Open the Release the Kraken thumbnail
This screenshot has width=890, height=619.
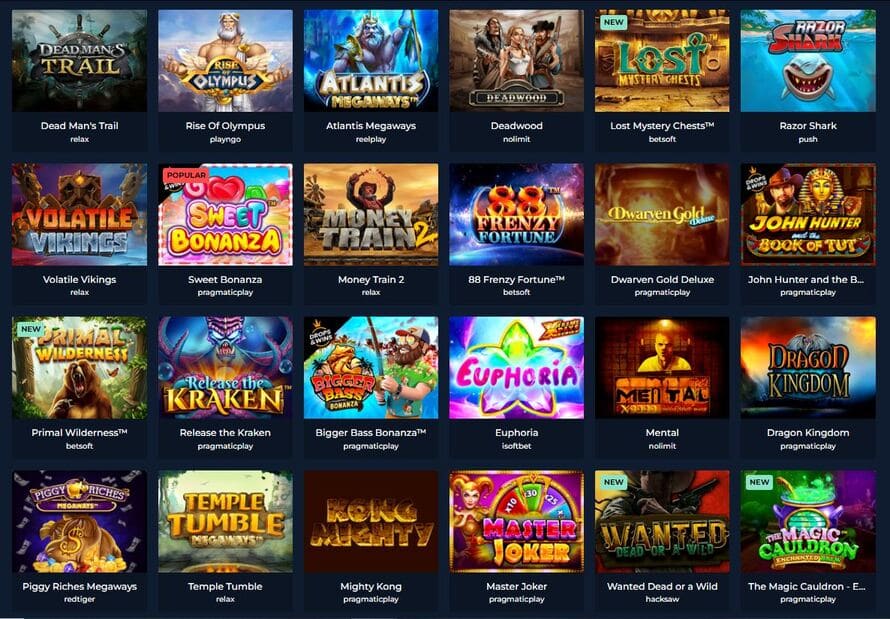(x=225, y=368)
